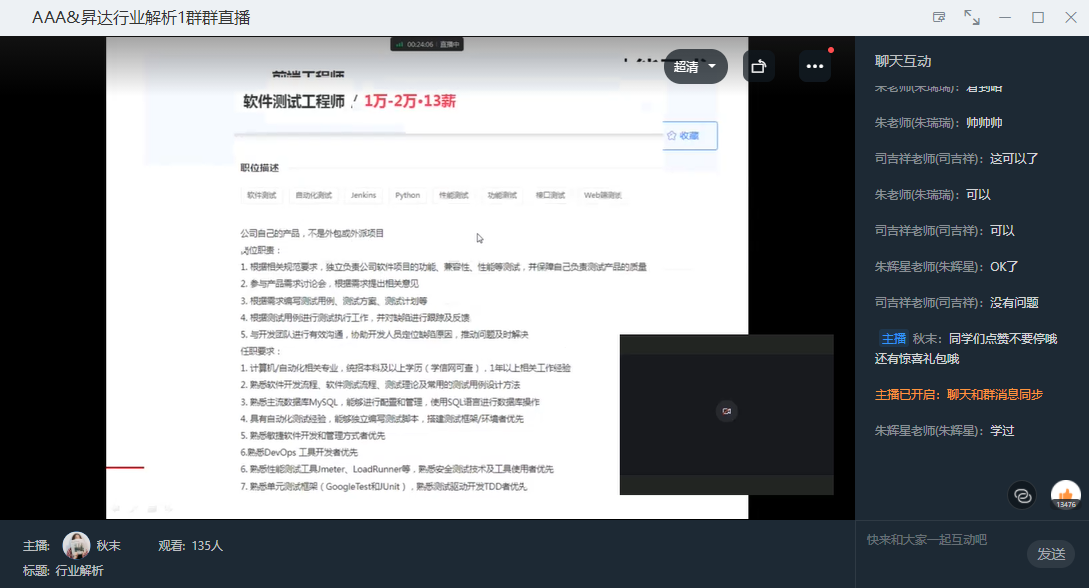Click the camera icon in small video window

(x=727, y=411)
